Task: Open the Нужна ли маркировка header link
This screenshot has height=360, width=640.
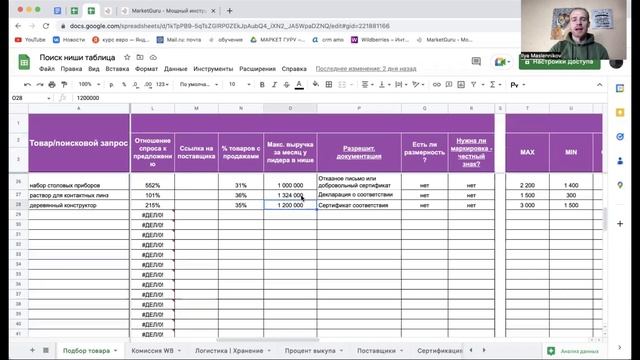Action: click(x=471, y=152)
